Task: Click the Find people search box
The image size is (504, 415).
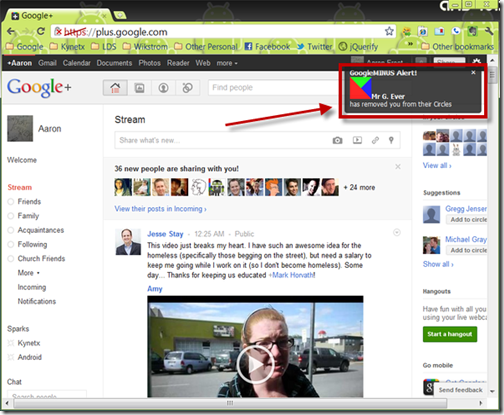Action: [276, 88]
